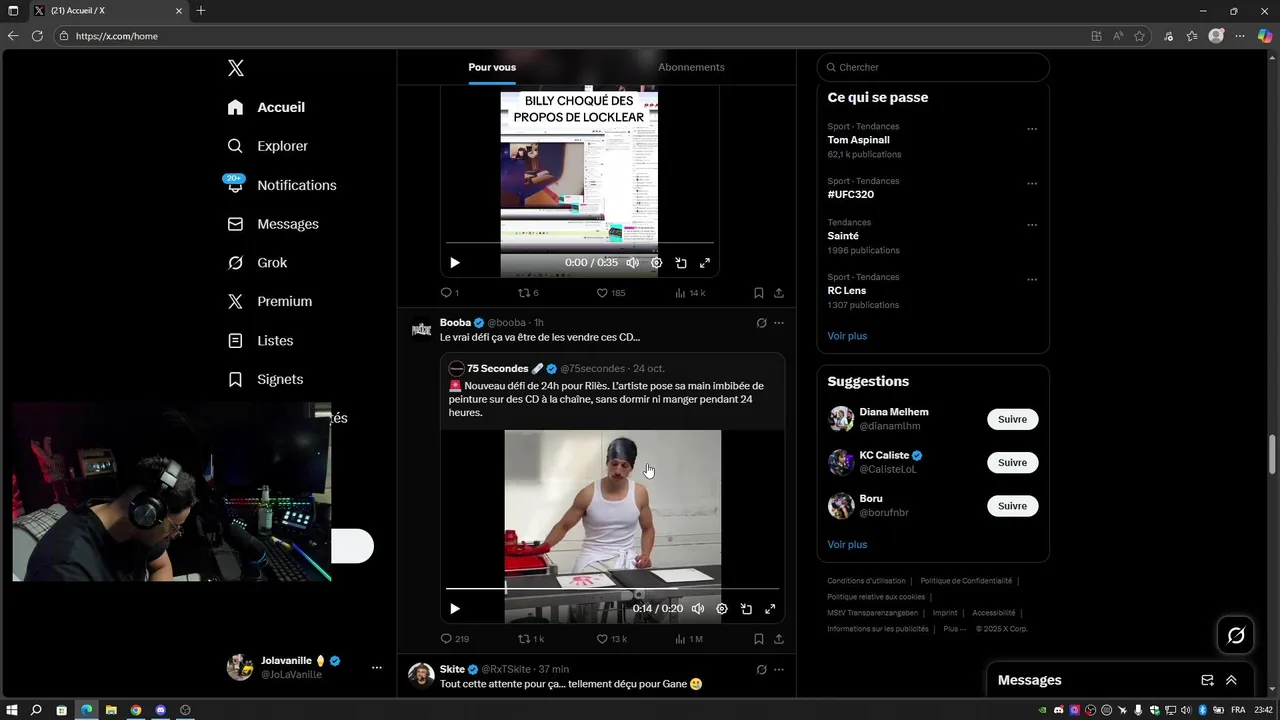The image size is (1280, 720).
Task: Click the Grok icon on Skite's post
Action: (x=761, y=669)
